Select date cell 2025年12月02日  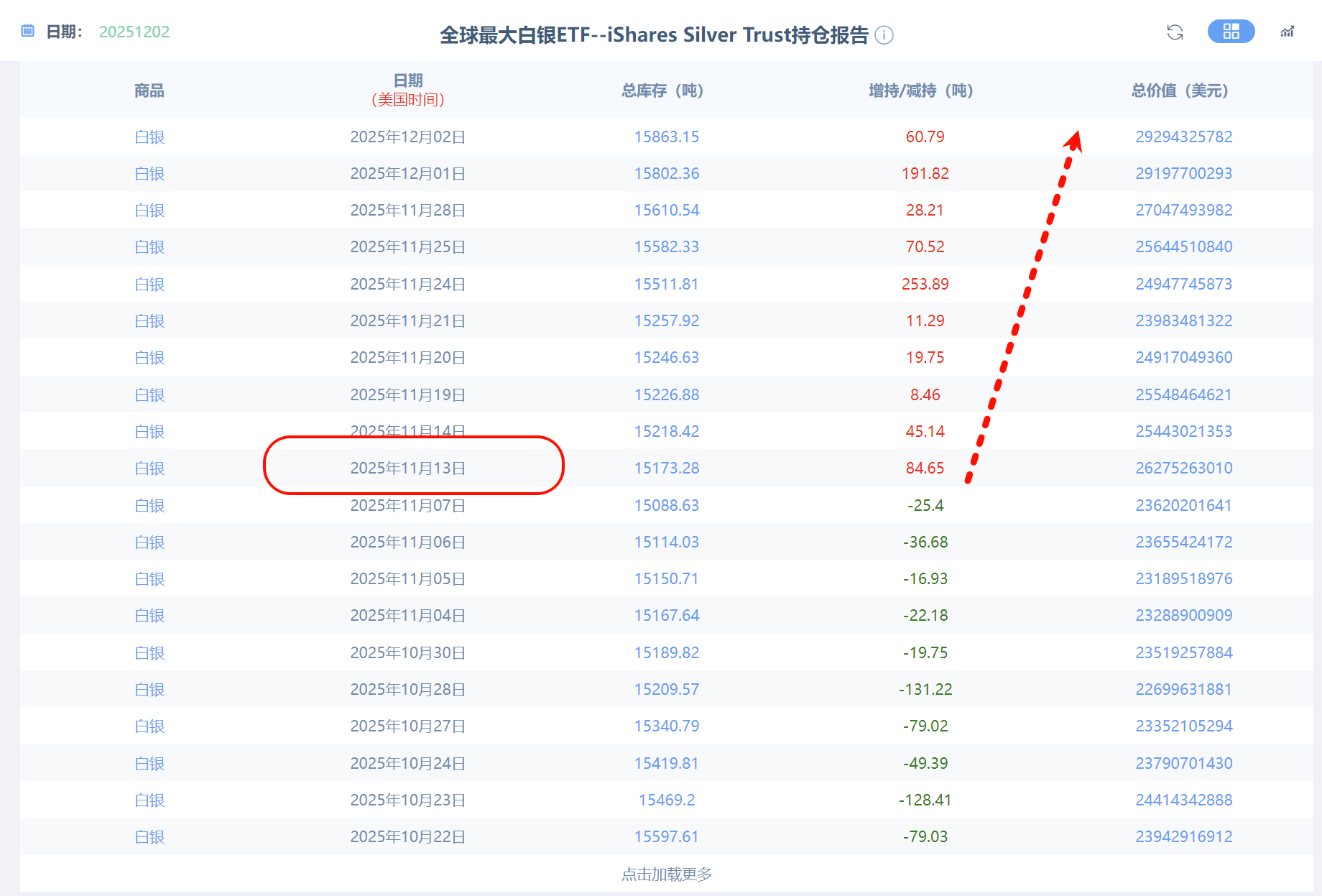click(408, 137)
